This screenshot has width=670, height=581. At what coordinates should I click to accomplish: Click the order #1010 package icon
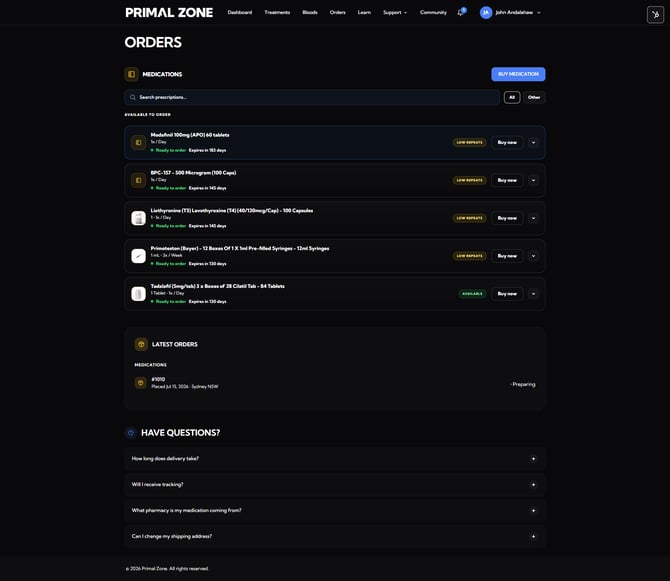click(141, 383)
